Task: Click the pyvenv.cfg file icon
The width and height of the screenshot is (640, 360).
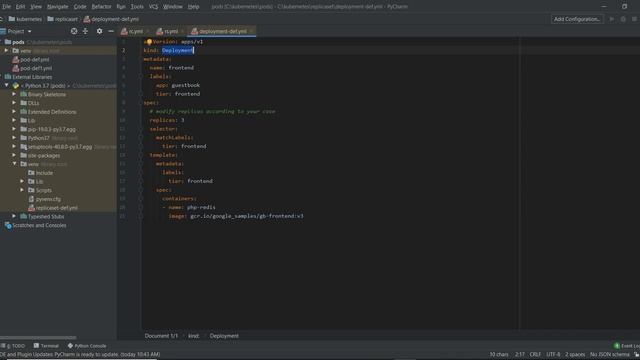Action: click(x=31, y=199)
